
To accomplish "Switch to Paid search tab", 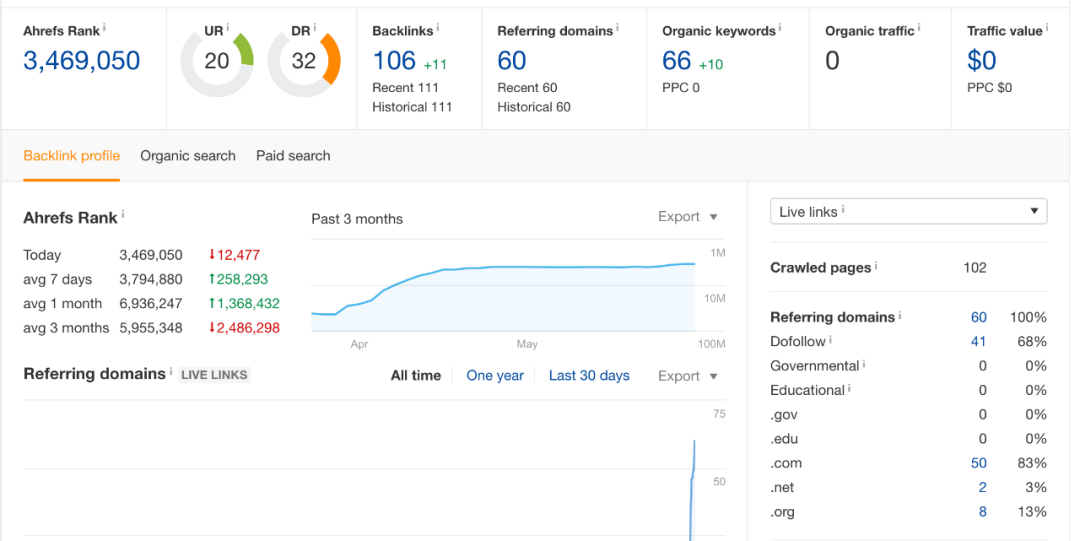I will tap(293, 156).
